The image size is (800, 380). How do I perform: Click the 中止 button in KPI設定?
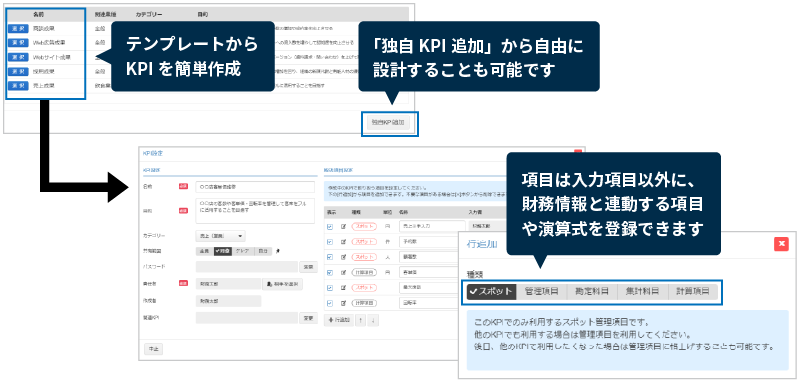154,349
